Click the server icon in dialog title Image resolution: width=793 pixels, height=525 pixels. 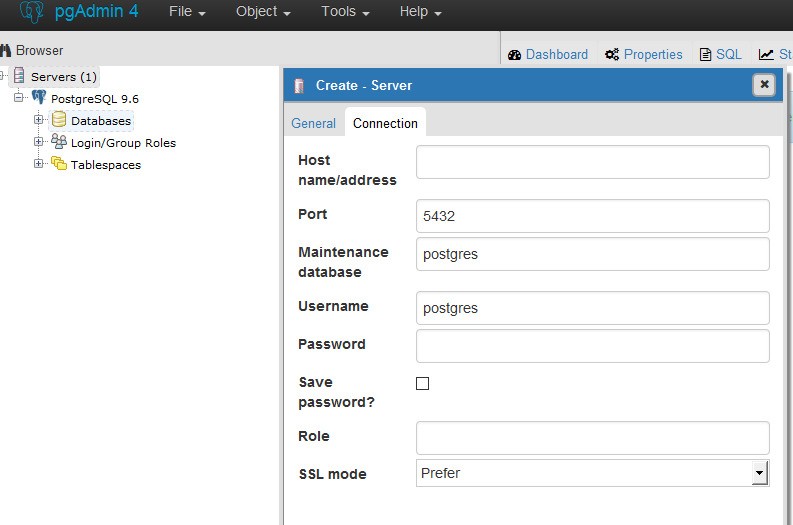coord(299,86)
